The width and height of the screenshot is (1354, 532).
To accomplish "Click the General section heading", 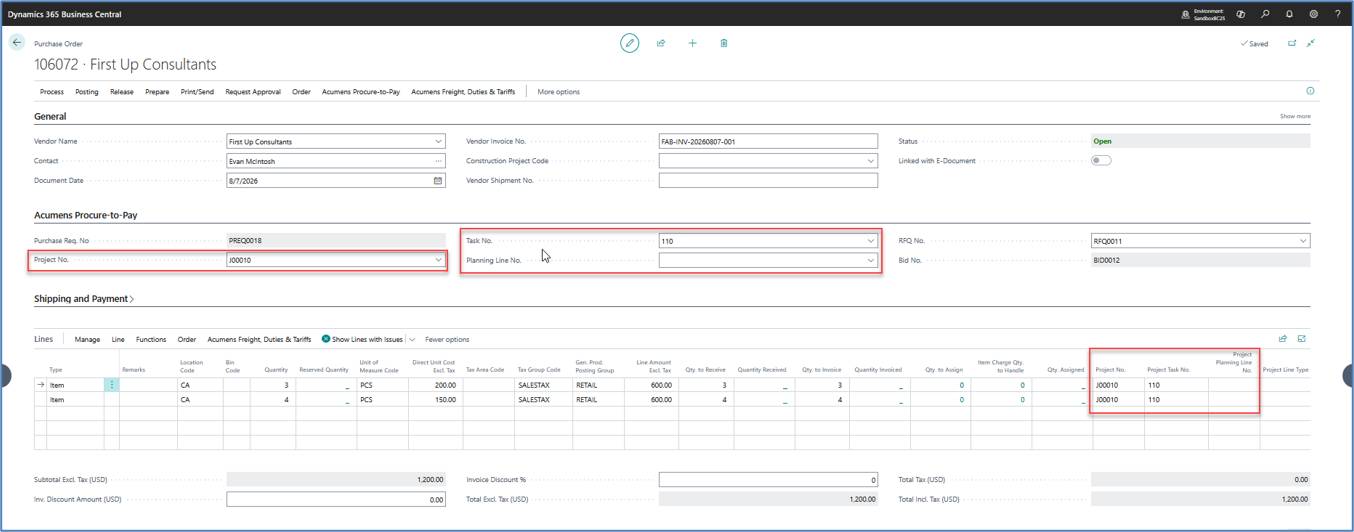I will 50,116.
